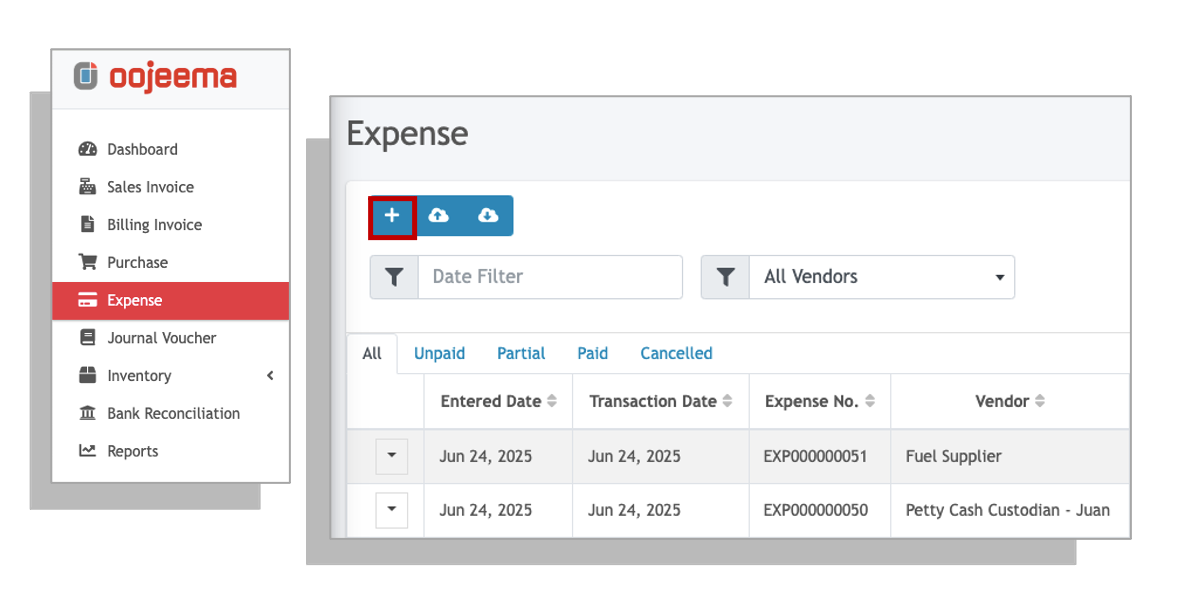Click Transaction Date of EXP000000050 row
Image resolution: width=1183 pixels, height=608 pixels.
(634, 510)
